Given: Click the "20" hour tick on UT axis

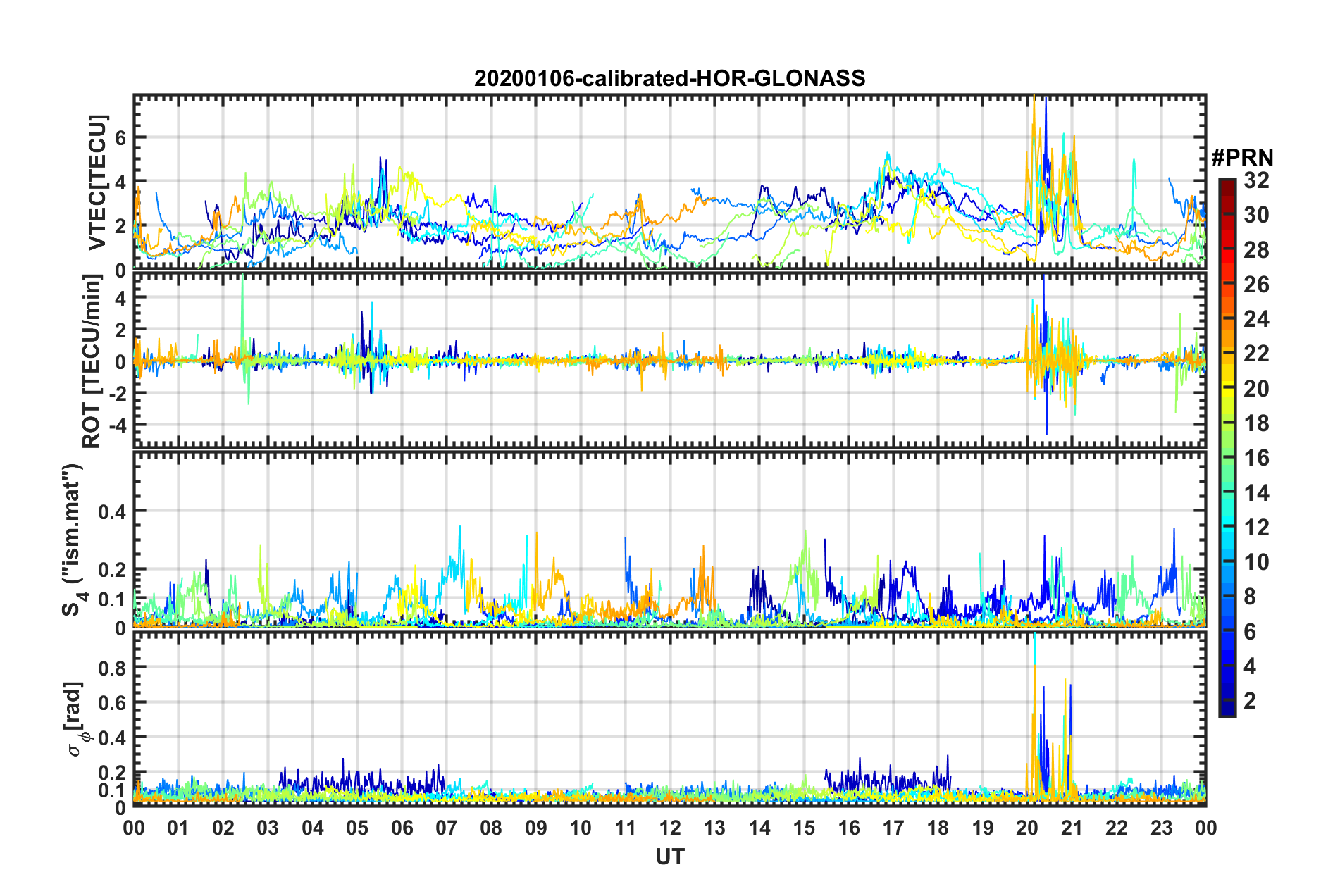Looking at the screenshot, I should (1027, 828).
